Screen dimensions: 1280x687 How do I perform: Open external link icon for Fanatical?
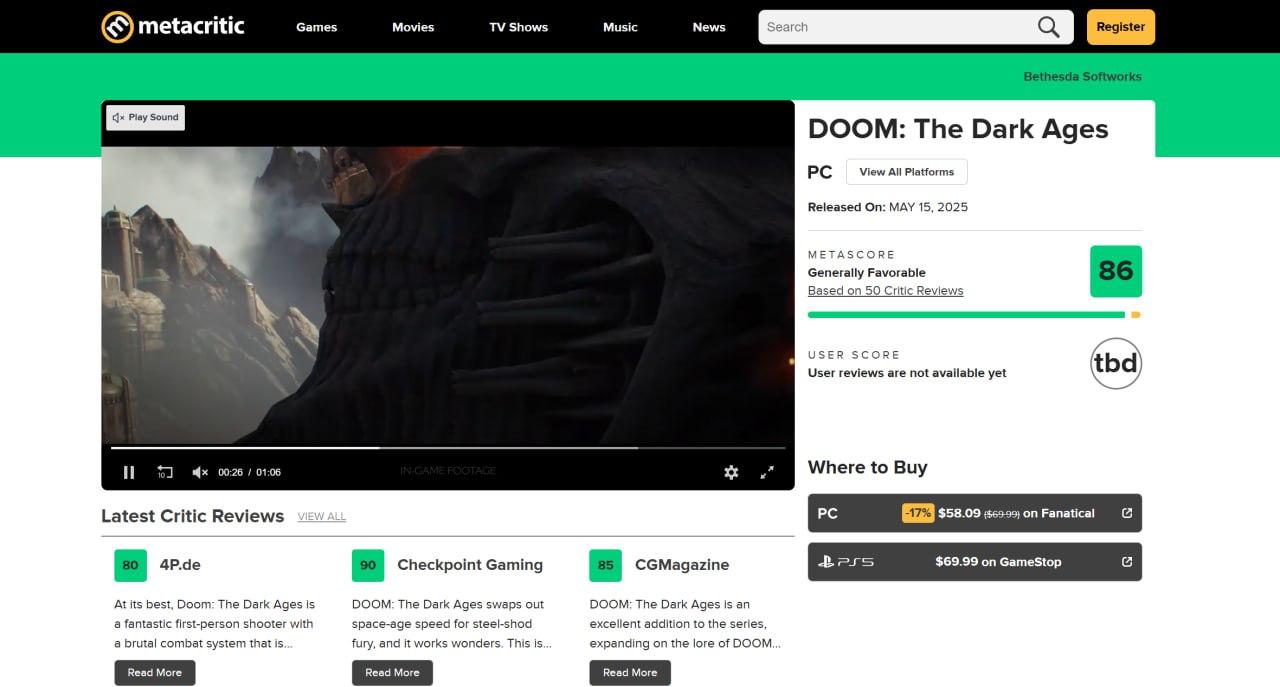[x=1127, y=513]
